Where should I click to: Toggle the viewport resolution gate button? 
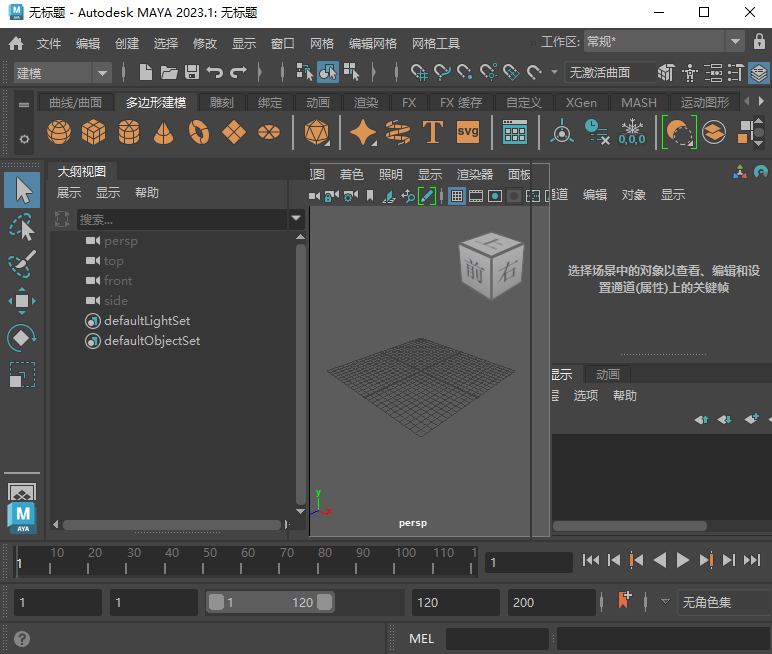tap(495, 197)
